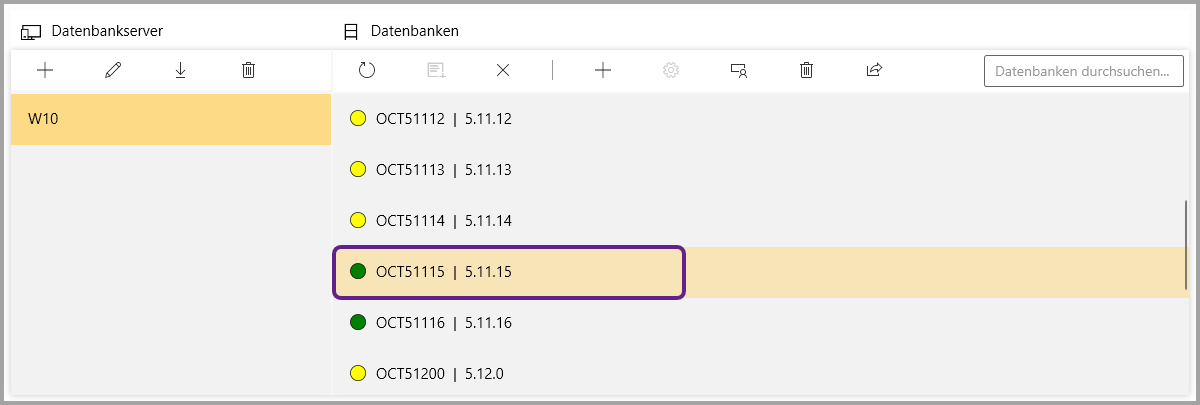The width and height of the screenshot is (1200, 405).
Task: Add a new database server
Action: pyautogui.click(x=44, y=70)
